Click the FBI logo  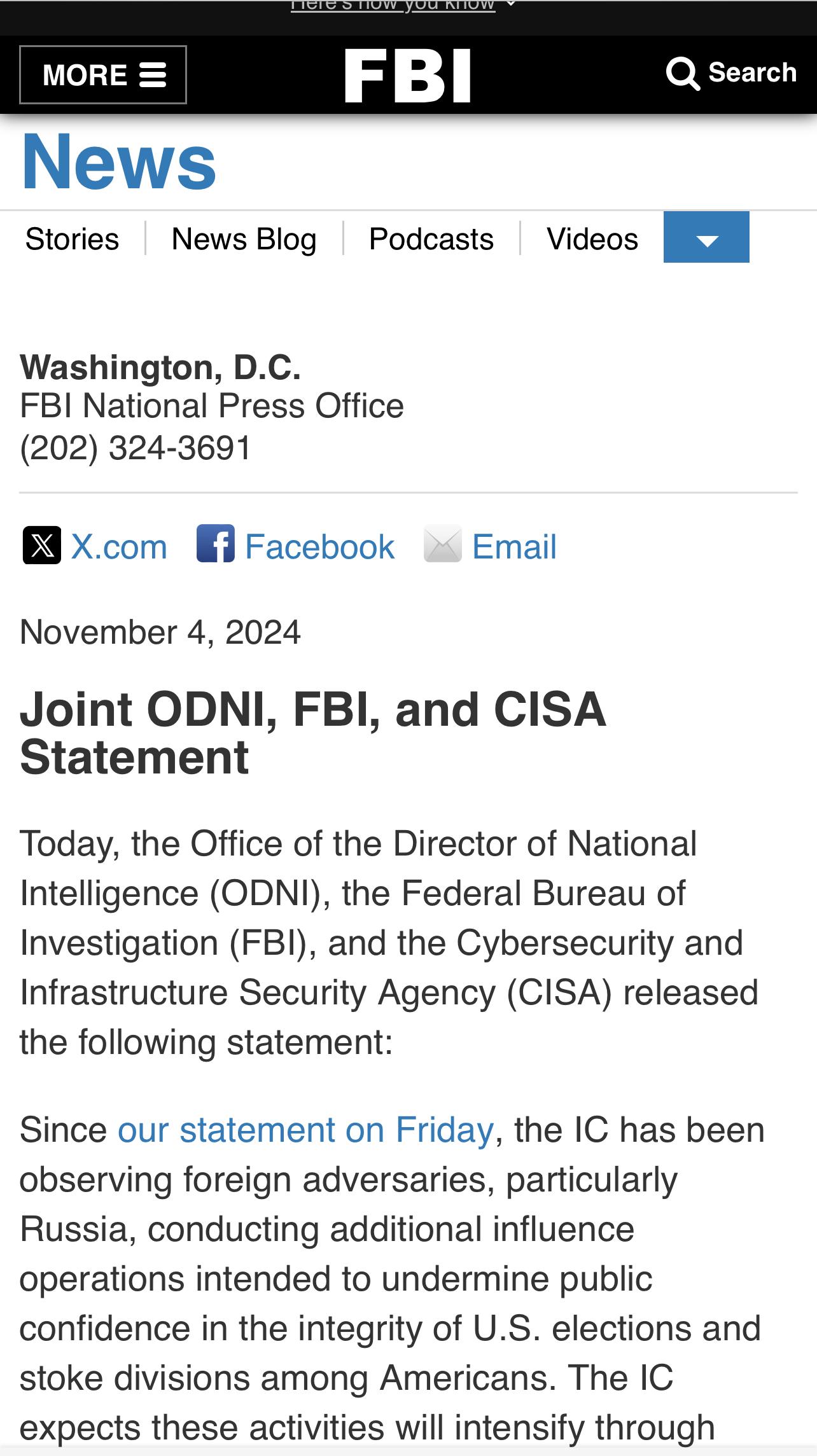click(x=408, y=75)
